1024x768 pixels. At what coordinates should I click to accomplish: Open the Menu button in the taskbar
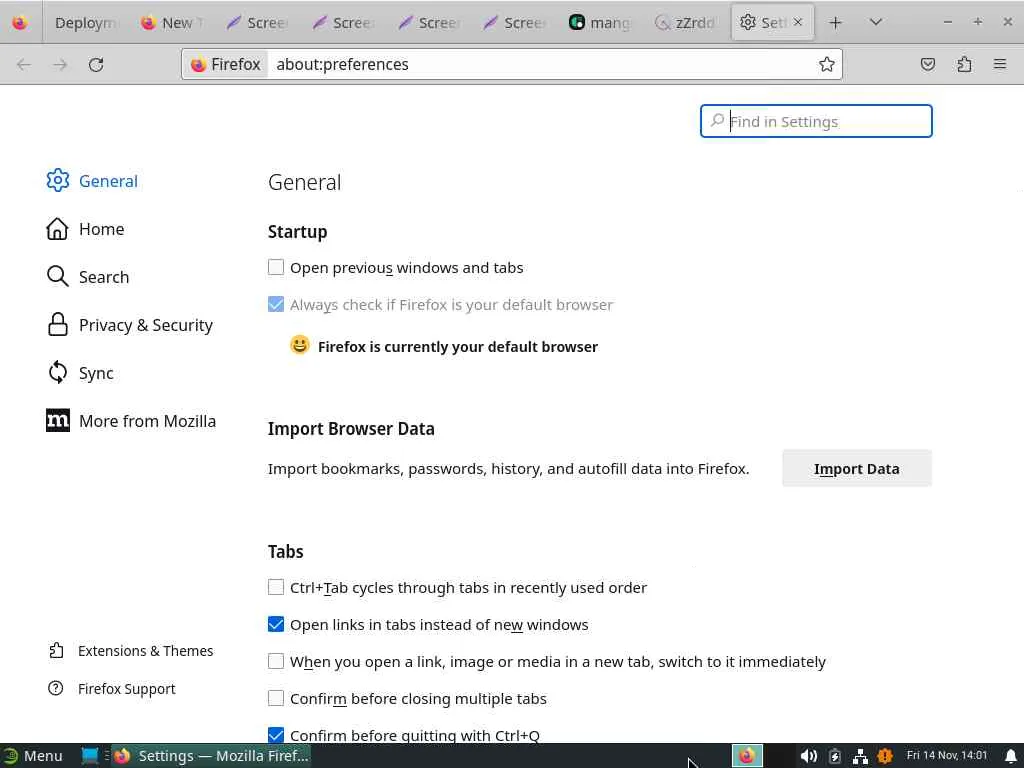tap(33, 756)
